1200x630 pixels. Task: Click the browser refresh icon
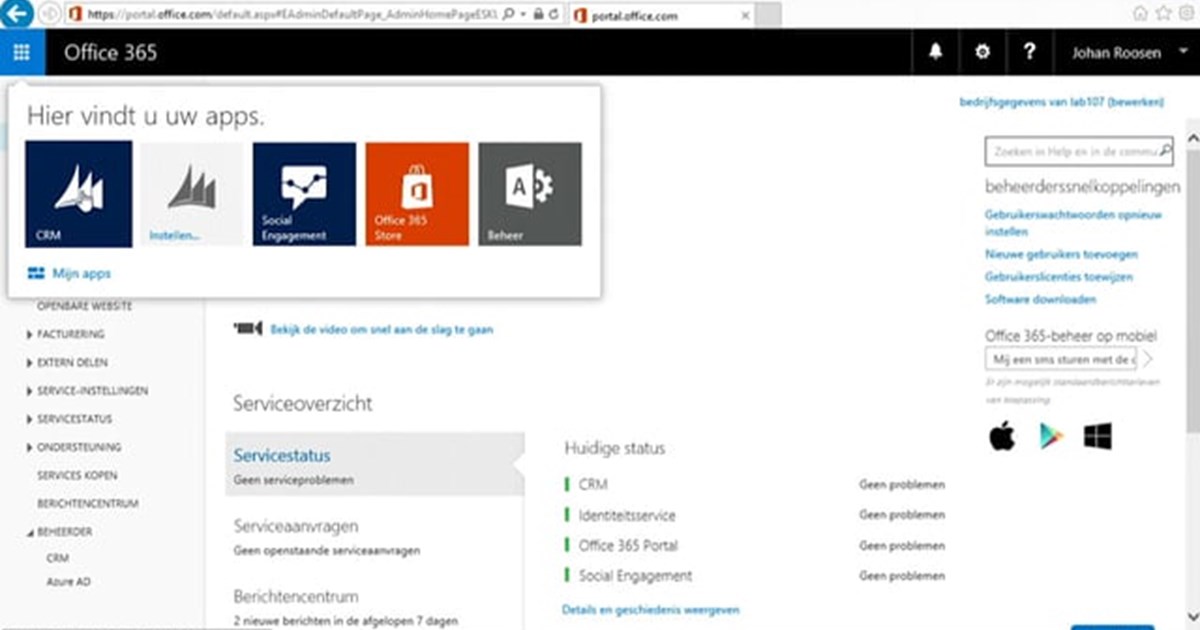pyautogui.click(x=553, y=14)
